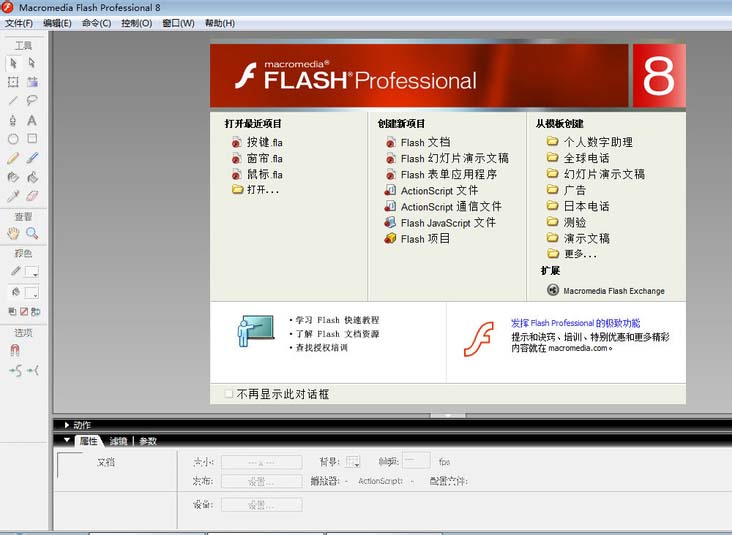Expand the 动作 panel
732x535 pixels.
[67, 425]
